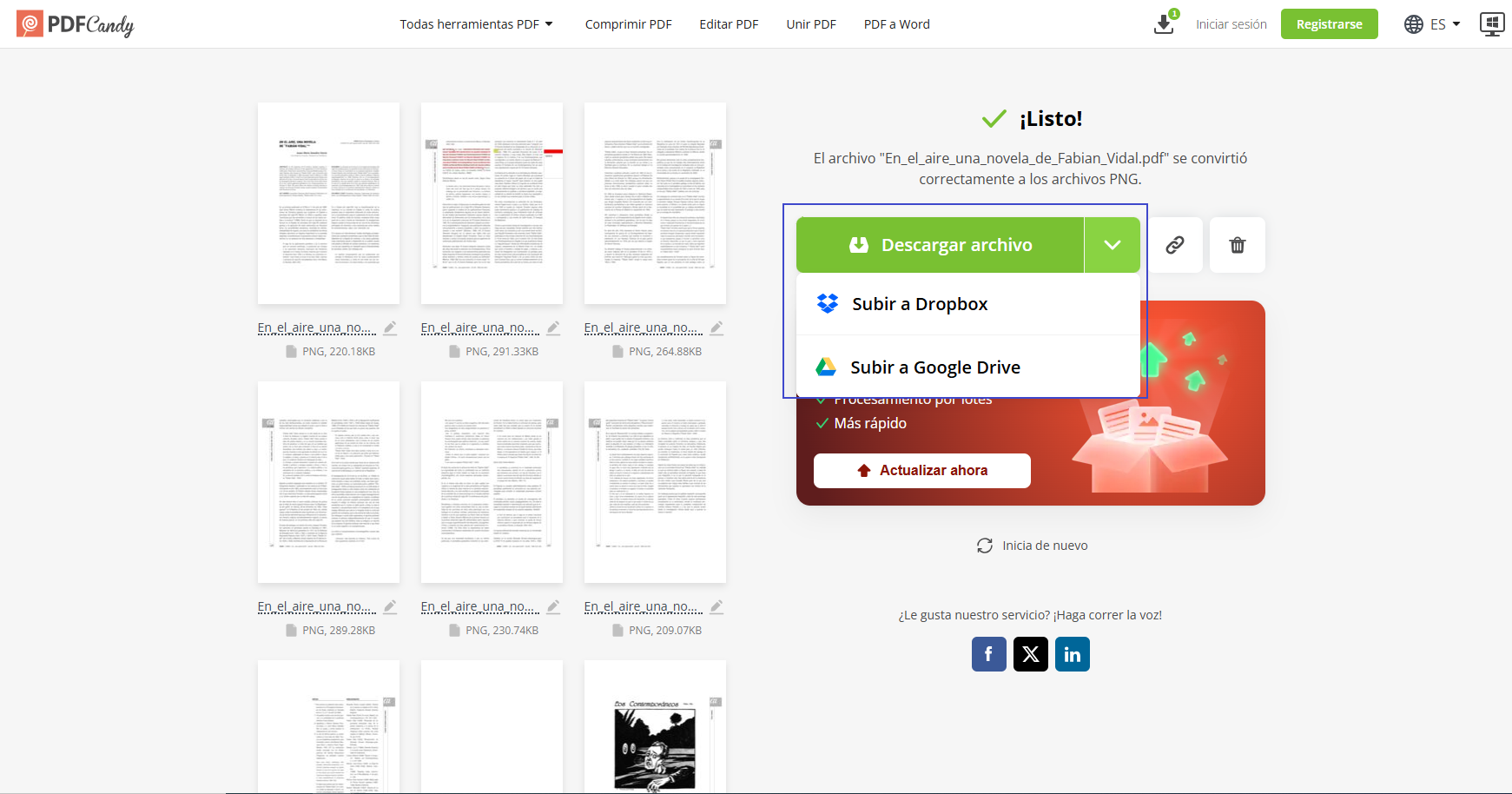
Task: Open PDF a Word tool
Action: click(897, 24)
